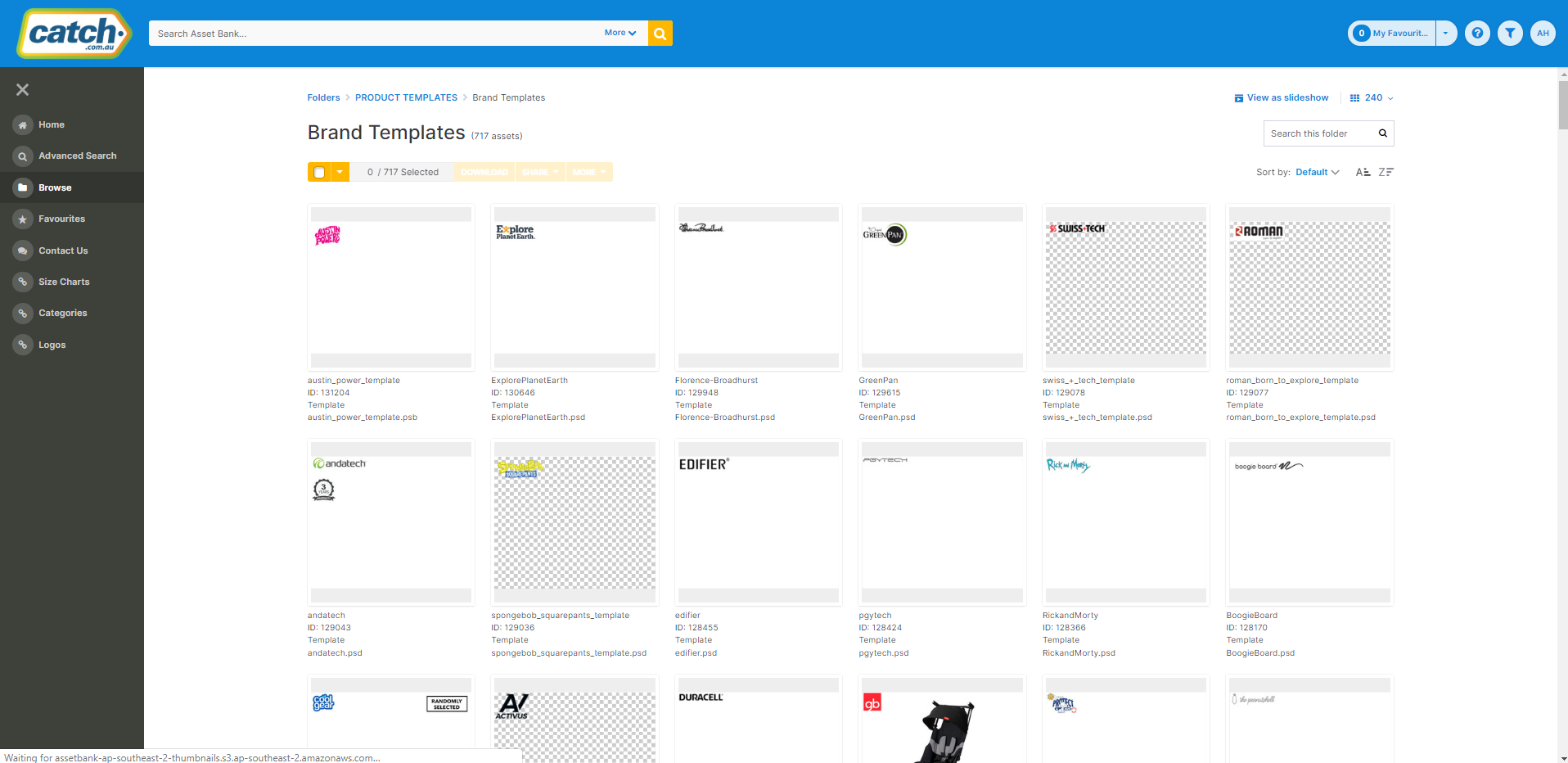The image size is (1568, 763).
Task: Open the More actions dropdown button
Action: (x=589, y=172)
